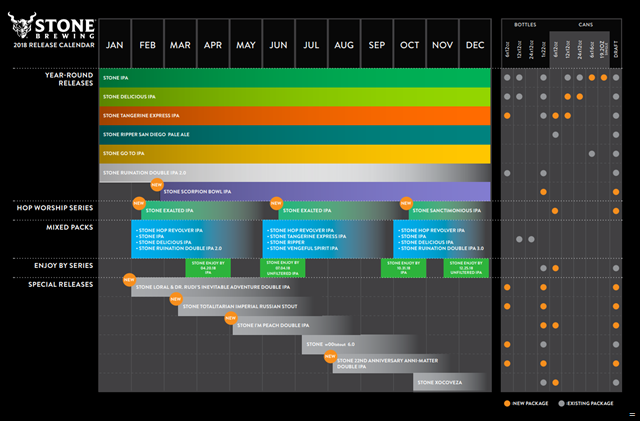Image resolution: width=640 pixels, height=421 pixels.
Task: Click the 'DRAFT' column label
Action: 616,49
